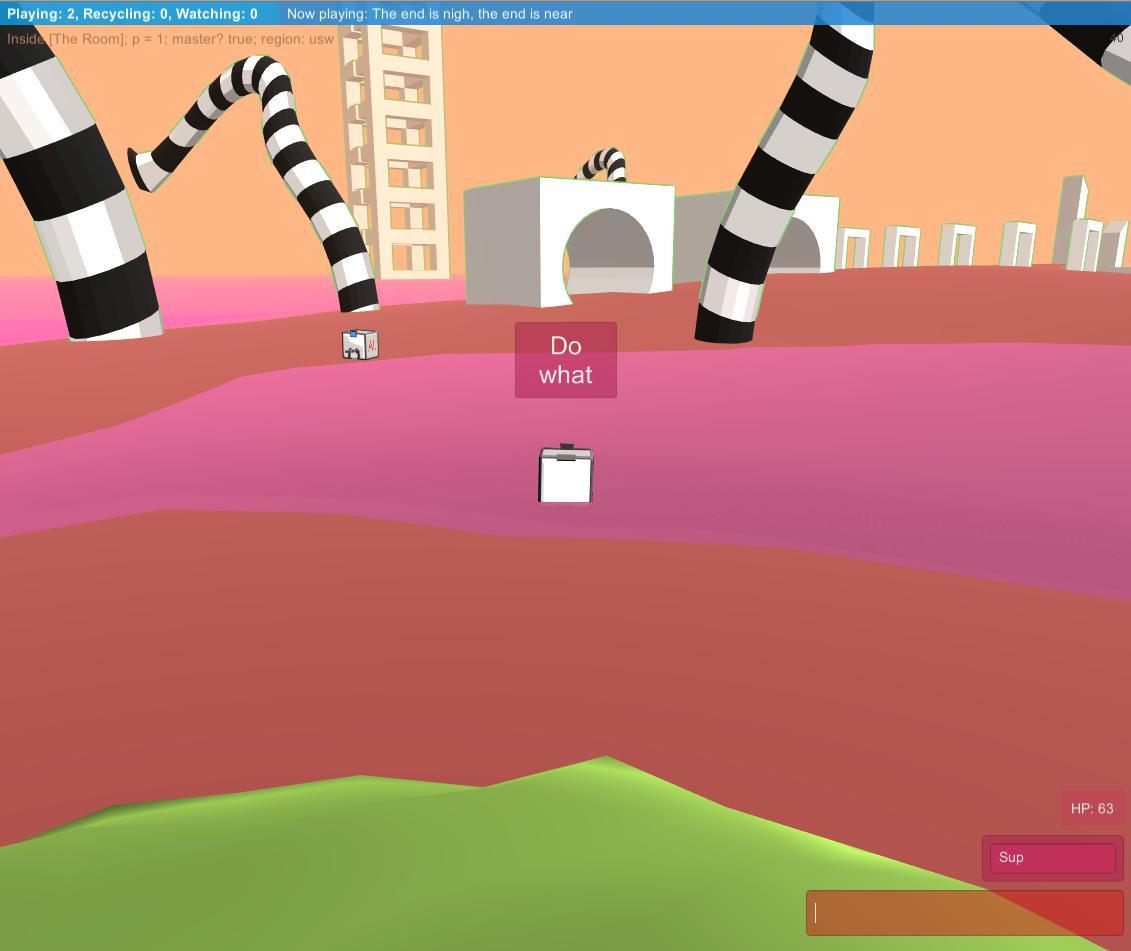Click the "Now playing" song title text

pyautogui.click(x=429, y=14)
